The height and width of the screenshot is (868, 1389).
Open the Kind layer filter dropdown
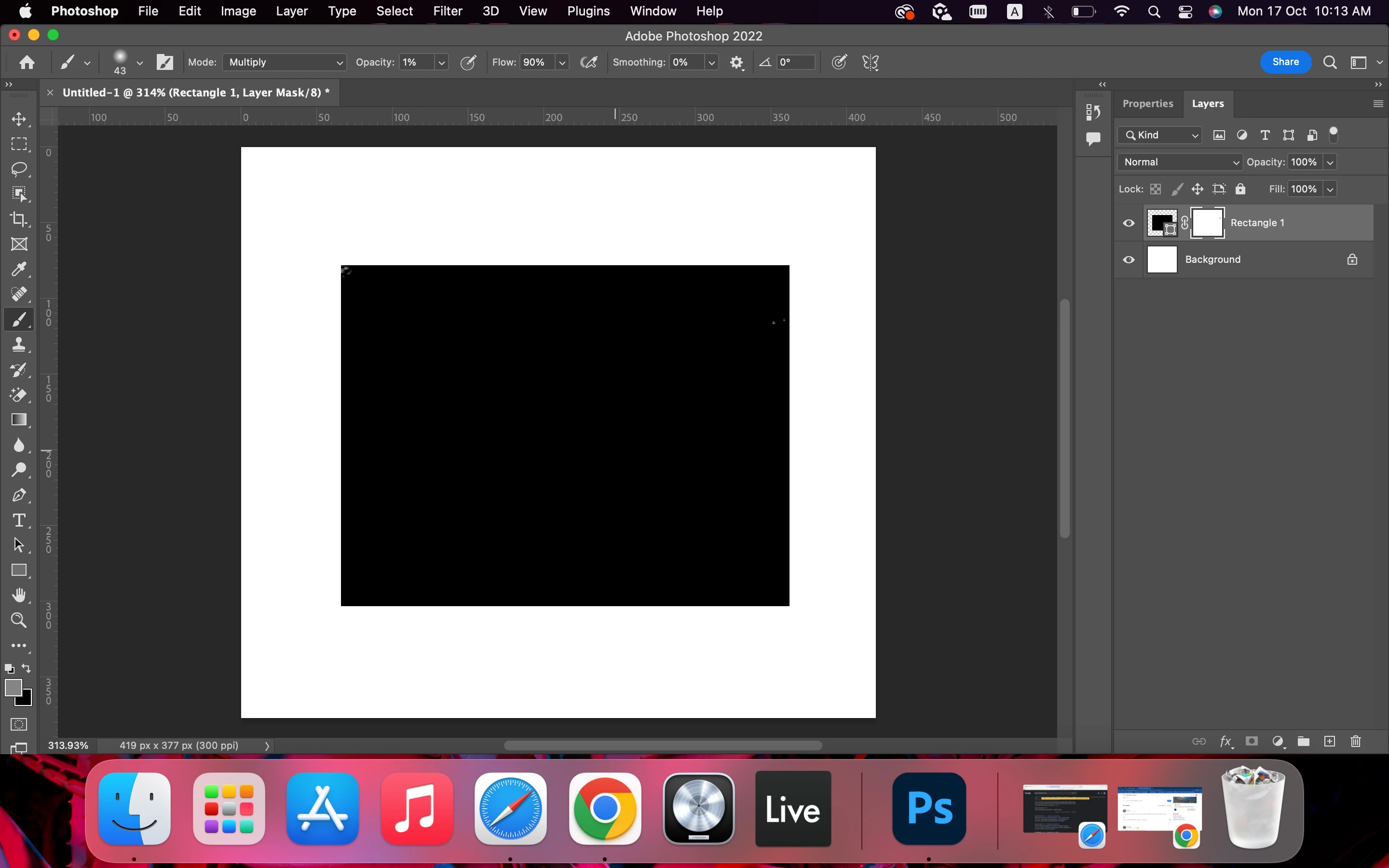[1160, 135]
